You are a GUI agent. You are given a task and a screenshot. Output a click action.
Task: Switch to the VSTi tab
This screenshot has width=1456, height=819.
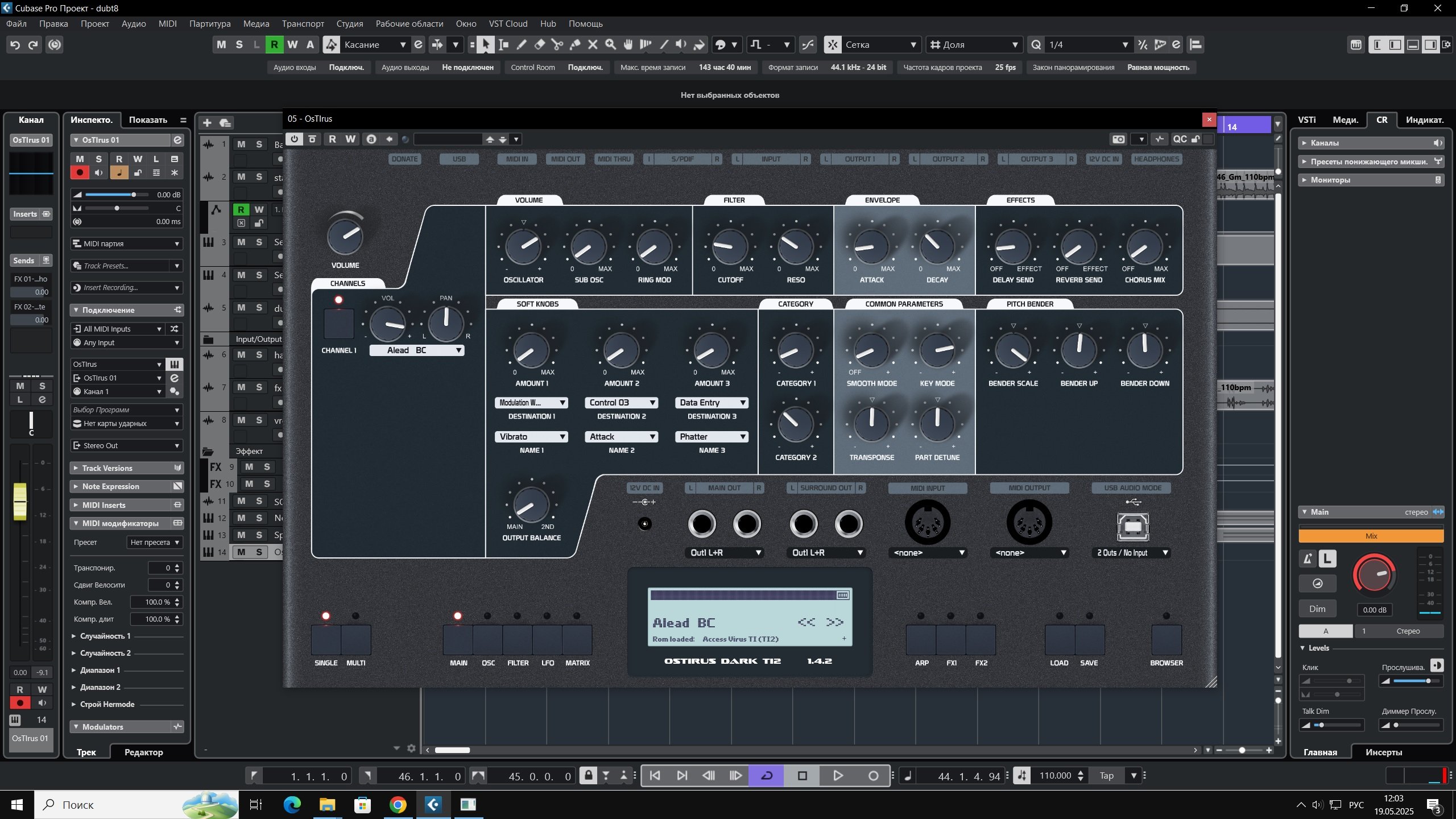[1306, 119]
